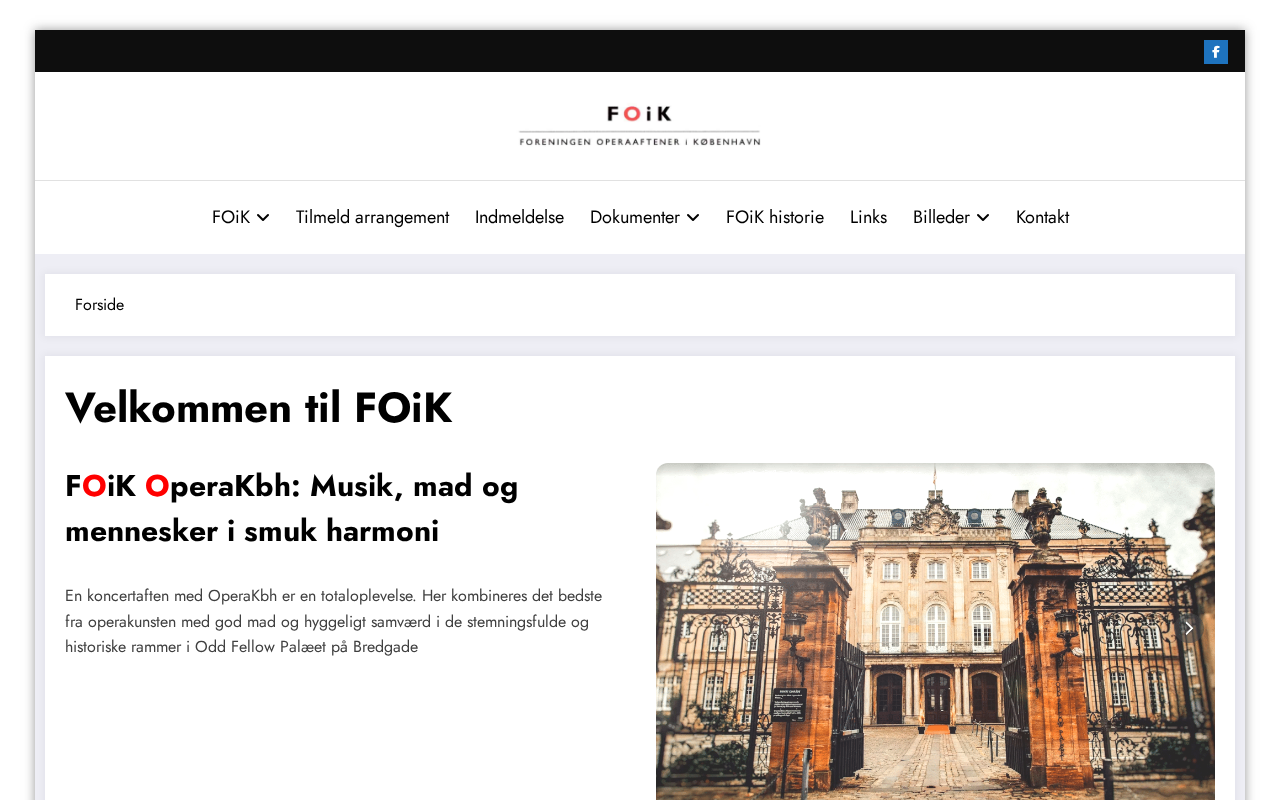This screenshot has width=1280, height=800.
Task: Expand the Billeder submenu chevron
Action: 983,218
